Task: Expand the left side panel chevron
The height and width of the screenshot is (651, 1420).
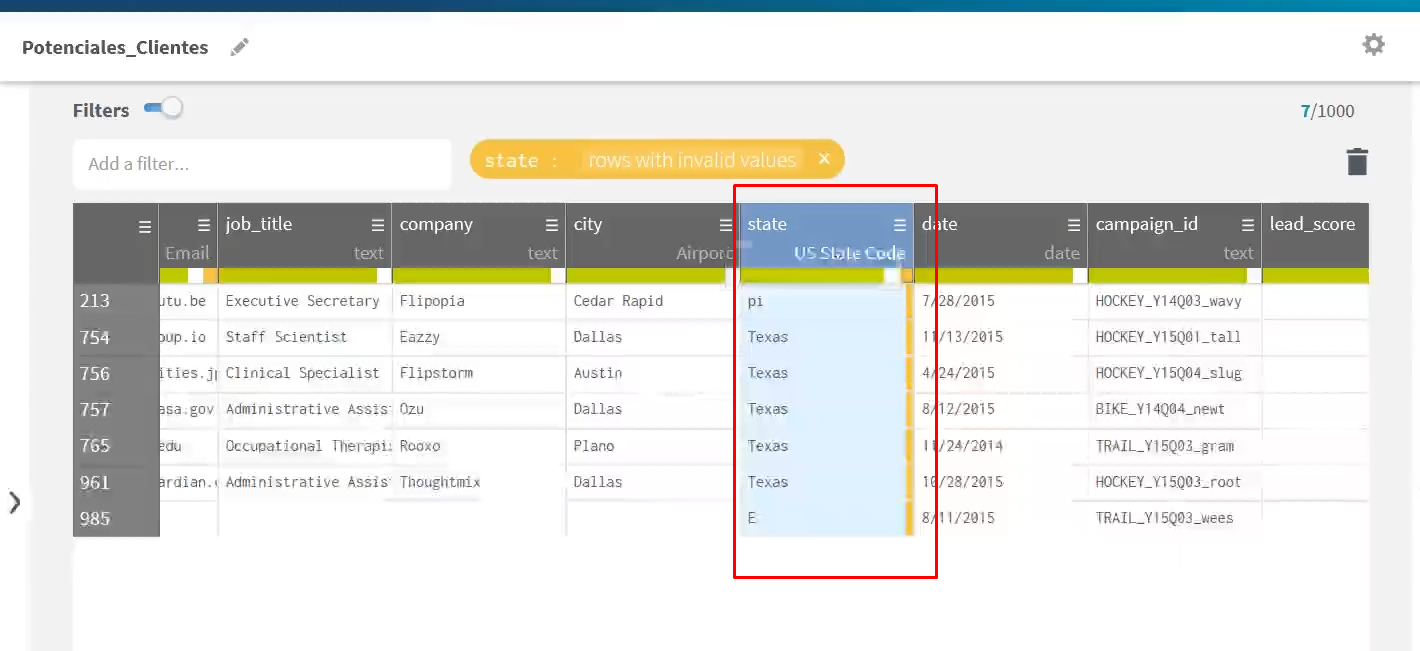Action: tap(16, 504)
